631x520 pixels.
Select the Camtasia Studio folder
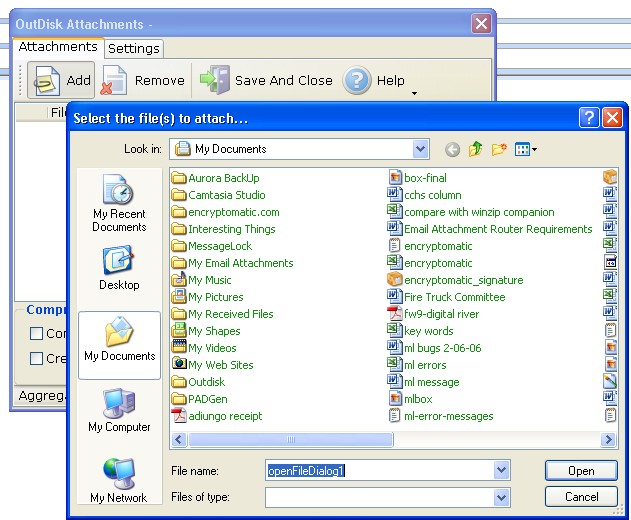219,195
